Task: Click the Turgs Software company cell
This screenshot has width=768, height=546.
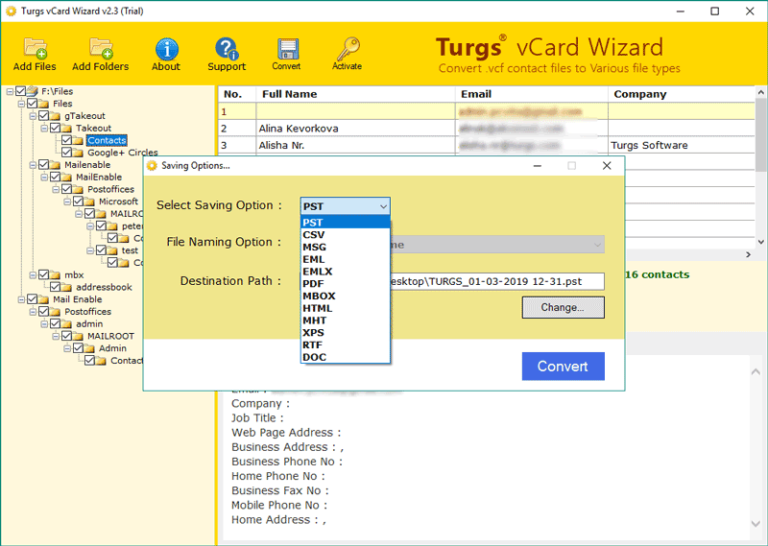Action: tap(681, 145)
